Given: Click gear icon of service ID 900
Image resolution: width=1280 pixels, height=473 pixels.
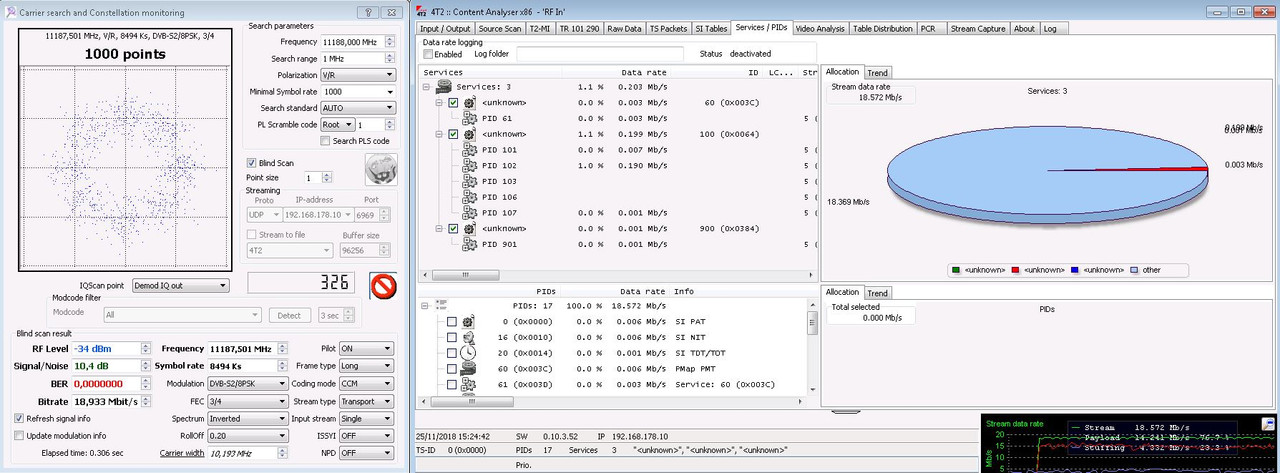Looking at the screenshot, I should point(469,229).
